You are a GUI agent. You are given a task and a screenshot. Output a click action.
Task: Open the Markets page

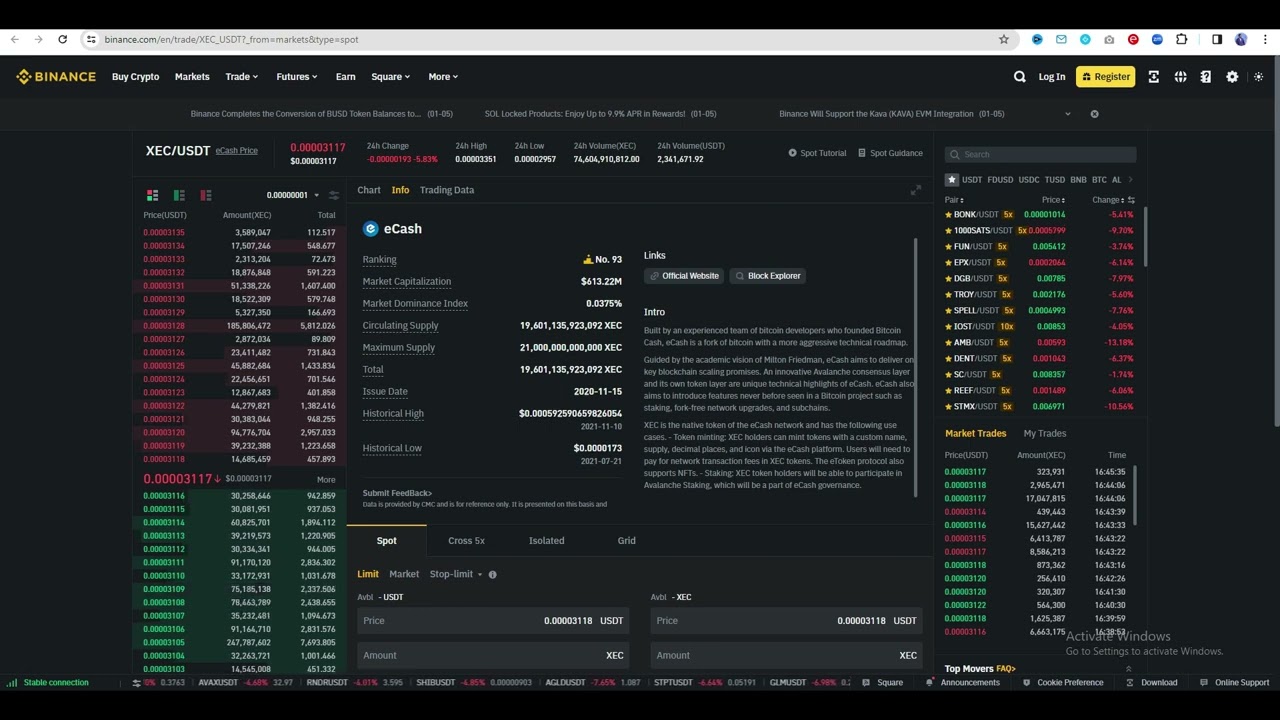192,77
